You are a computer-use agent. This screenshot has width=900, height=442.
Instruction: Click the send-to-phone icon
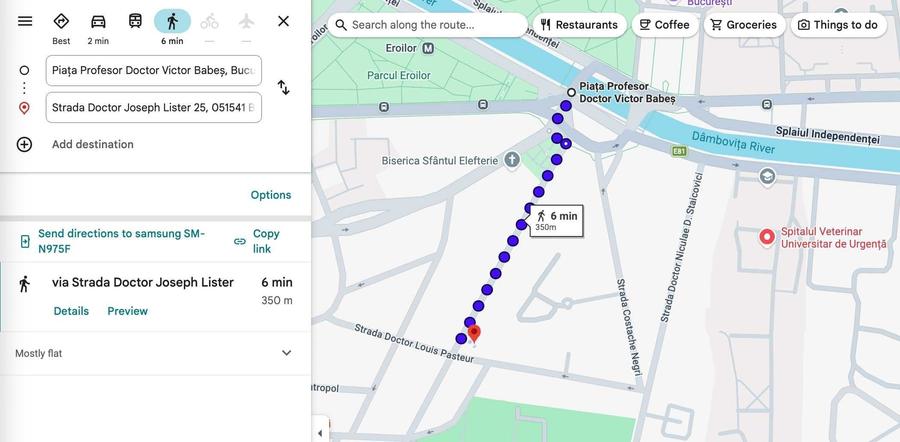coord(25,241)
